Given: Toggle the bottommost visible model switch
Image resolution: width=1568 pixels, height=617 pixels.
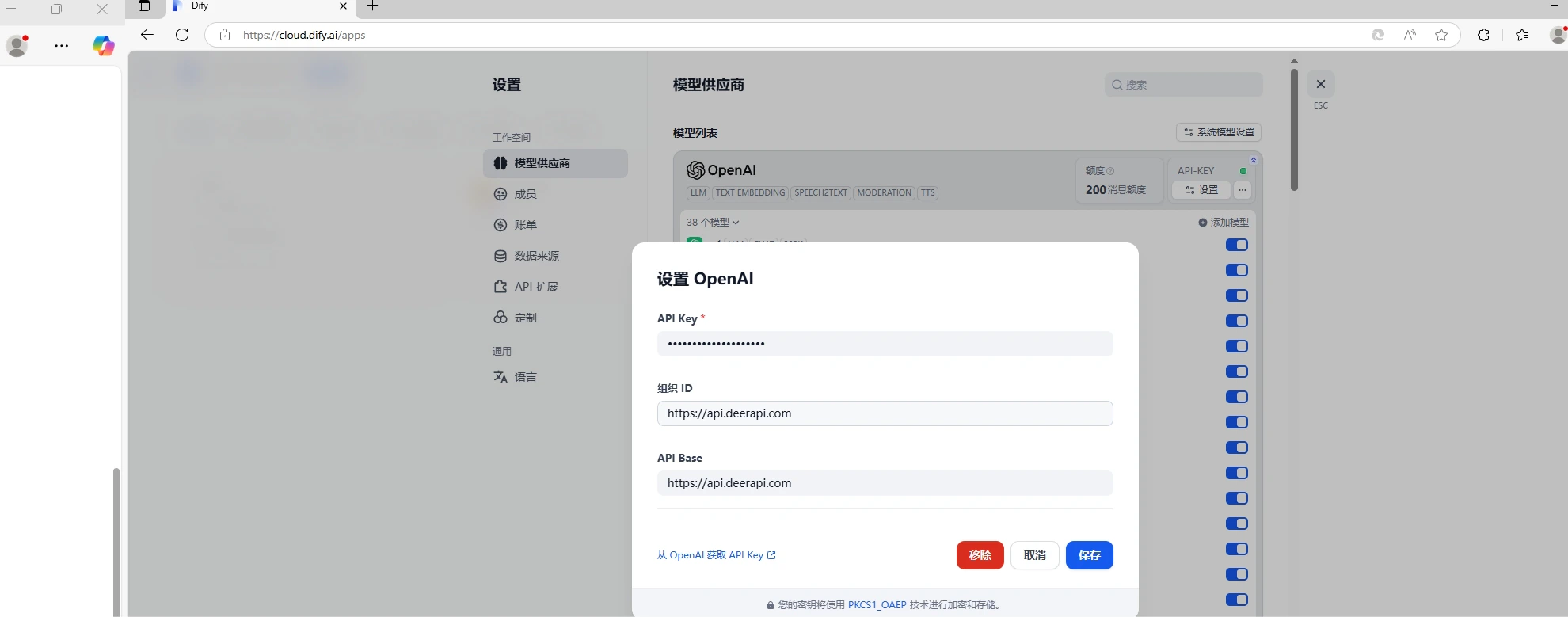Looking at the screenshot, I should [1237, 600].
